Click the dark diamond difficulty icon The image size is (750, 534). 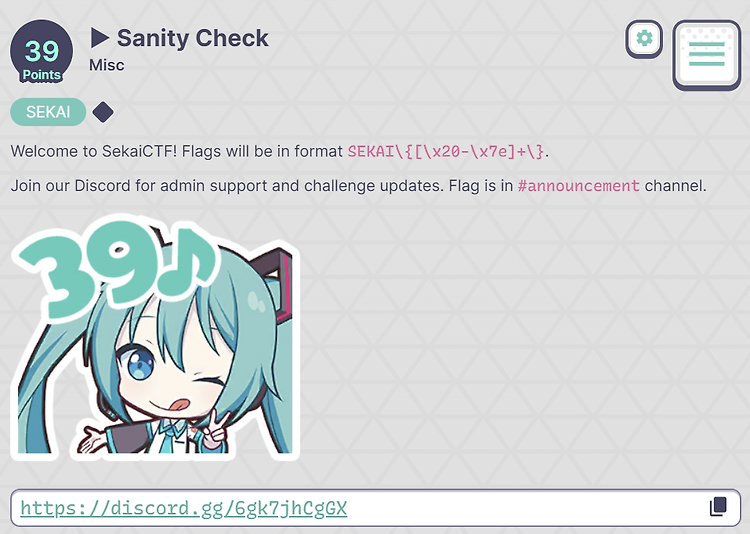[x=103, y=112]
